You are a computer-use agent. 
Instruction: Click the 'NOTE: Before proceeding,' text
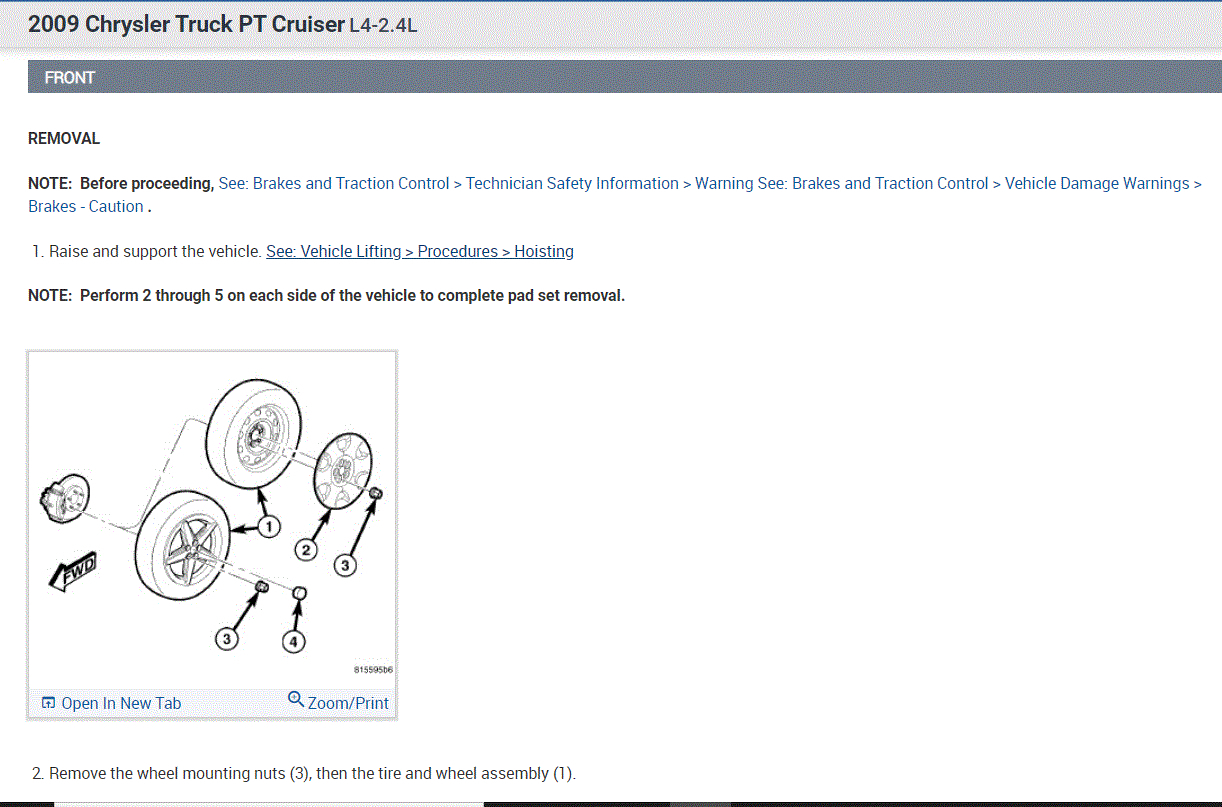pos(121,183)
